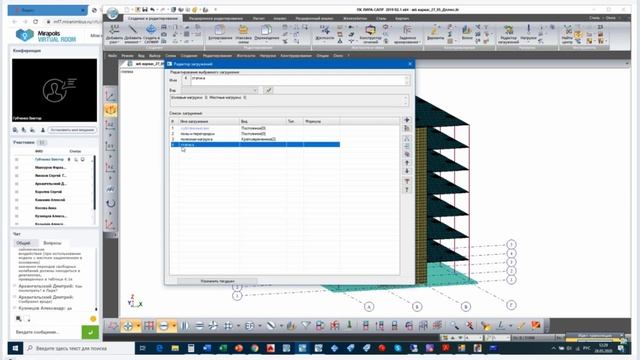Open the Вид type dropdown in load editor

220,90
